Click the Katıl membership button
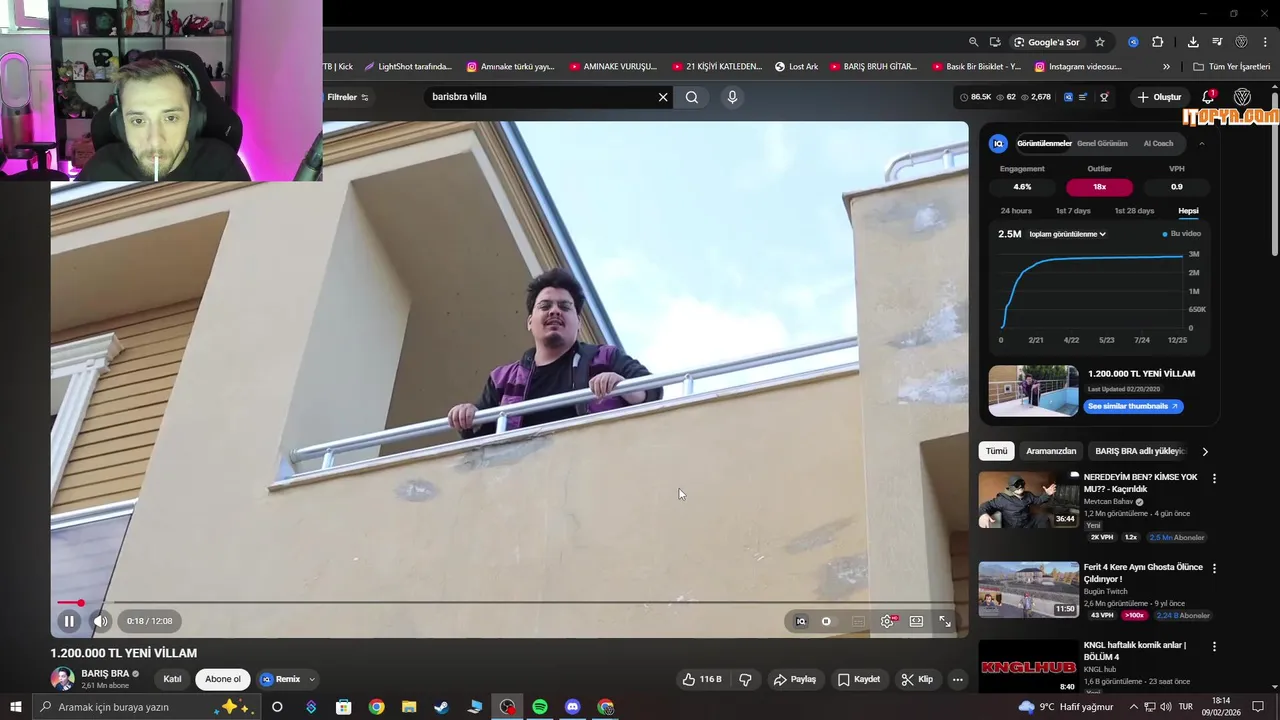The image size is (1280, 720). tap(172, 679)
